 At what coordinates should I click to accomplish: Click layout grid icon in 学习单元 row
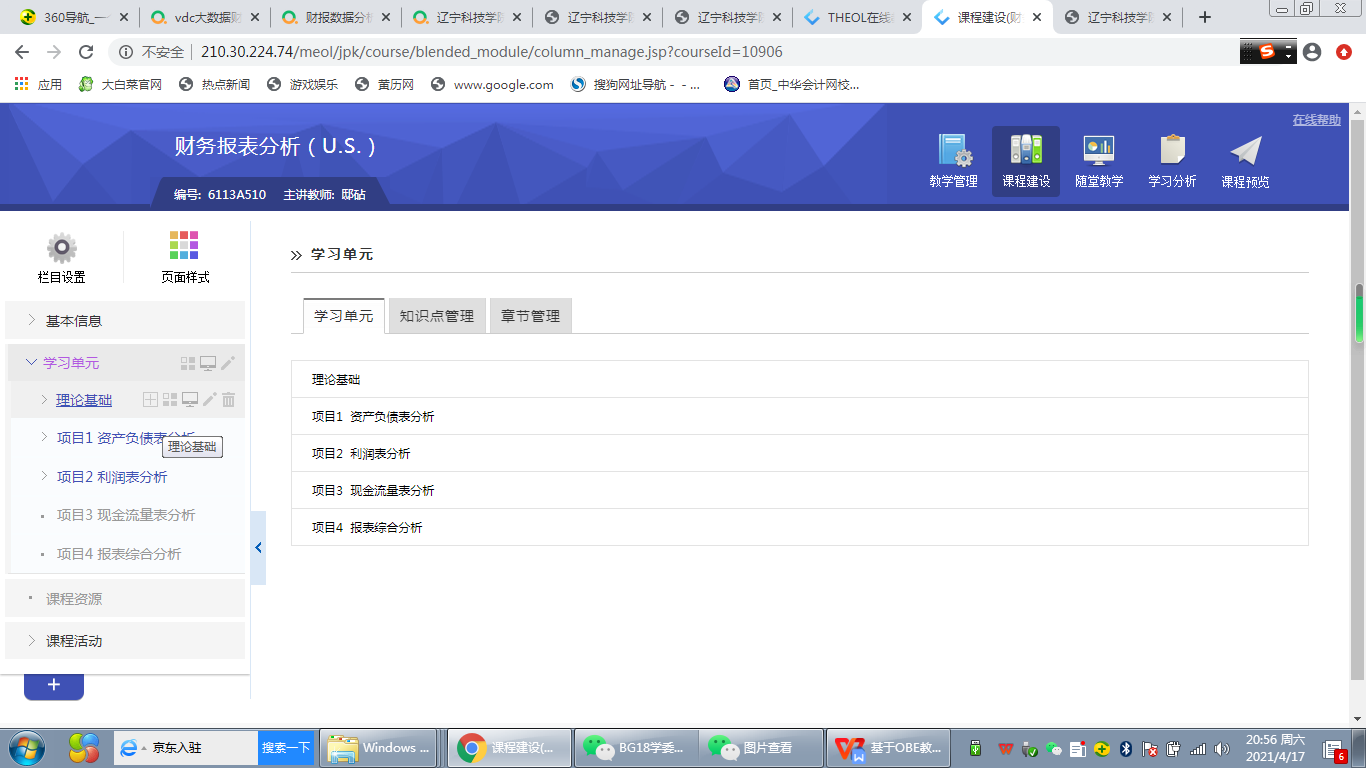coord(188,363)
